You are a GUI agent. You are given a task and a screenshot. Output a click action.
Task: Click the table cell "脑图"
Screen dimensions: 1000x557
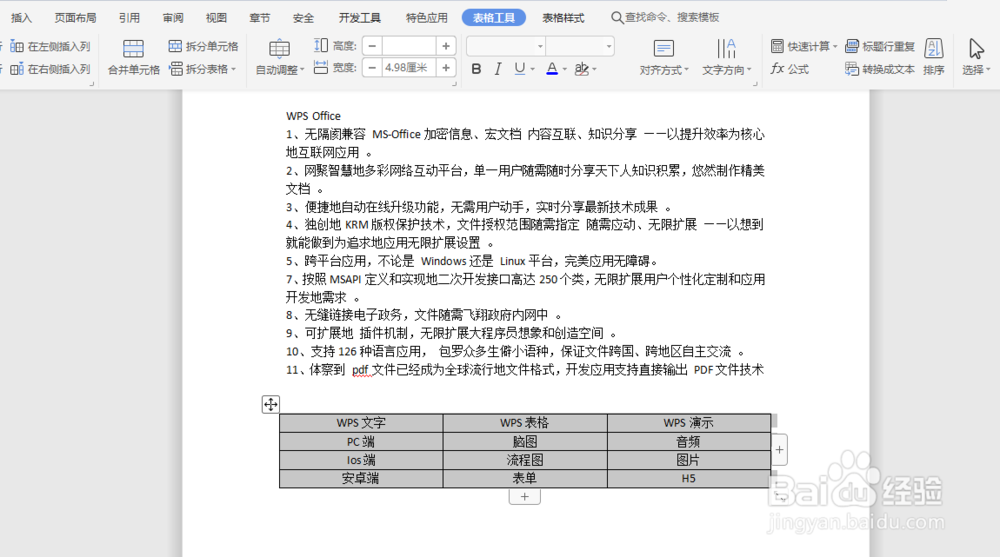[x=525, y=442]
